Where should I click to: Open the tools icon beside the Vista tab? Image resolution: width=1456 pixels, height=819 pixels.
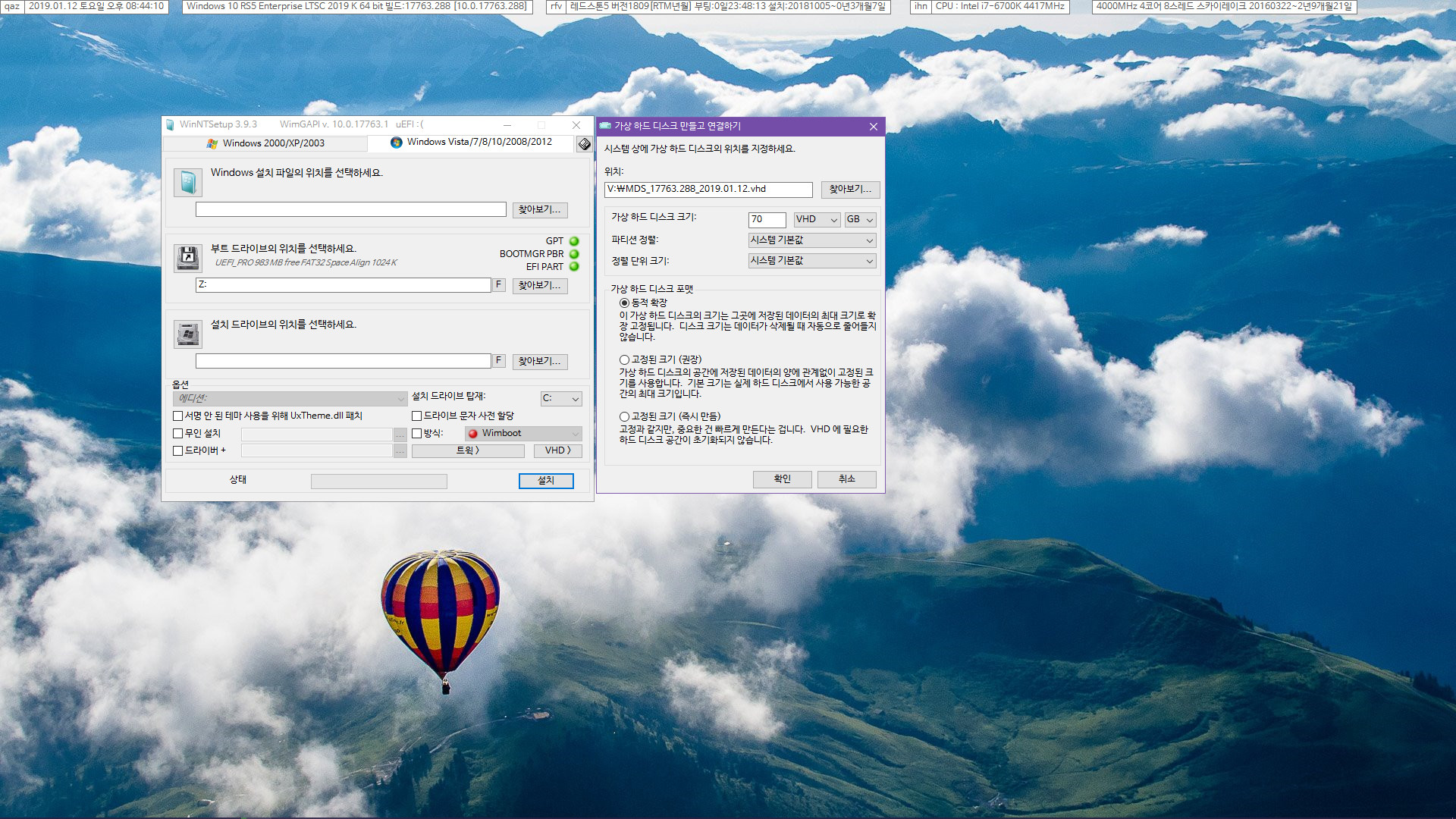pos(584,143)
